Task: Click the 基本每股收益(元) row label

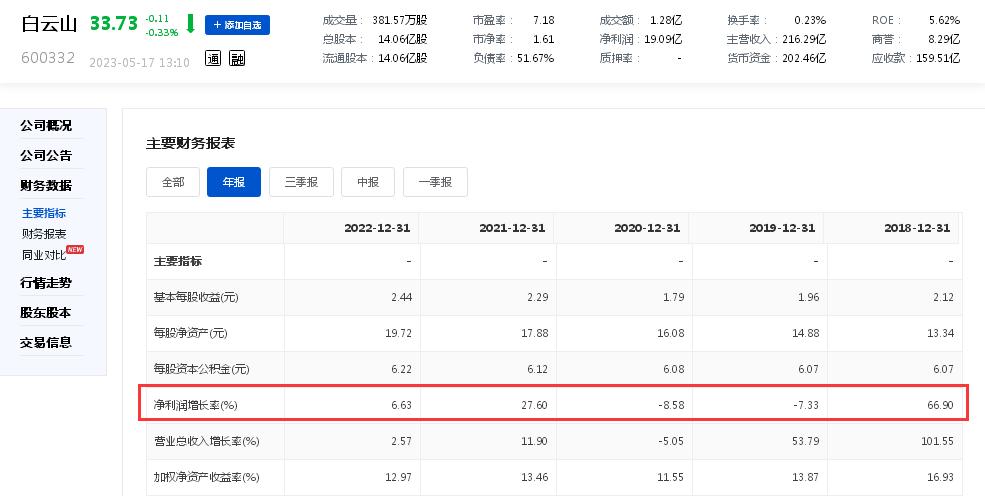Action: pyautogui.click(x=196, y=297)
